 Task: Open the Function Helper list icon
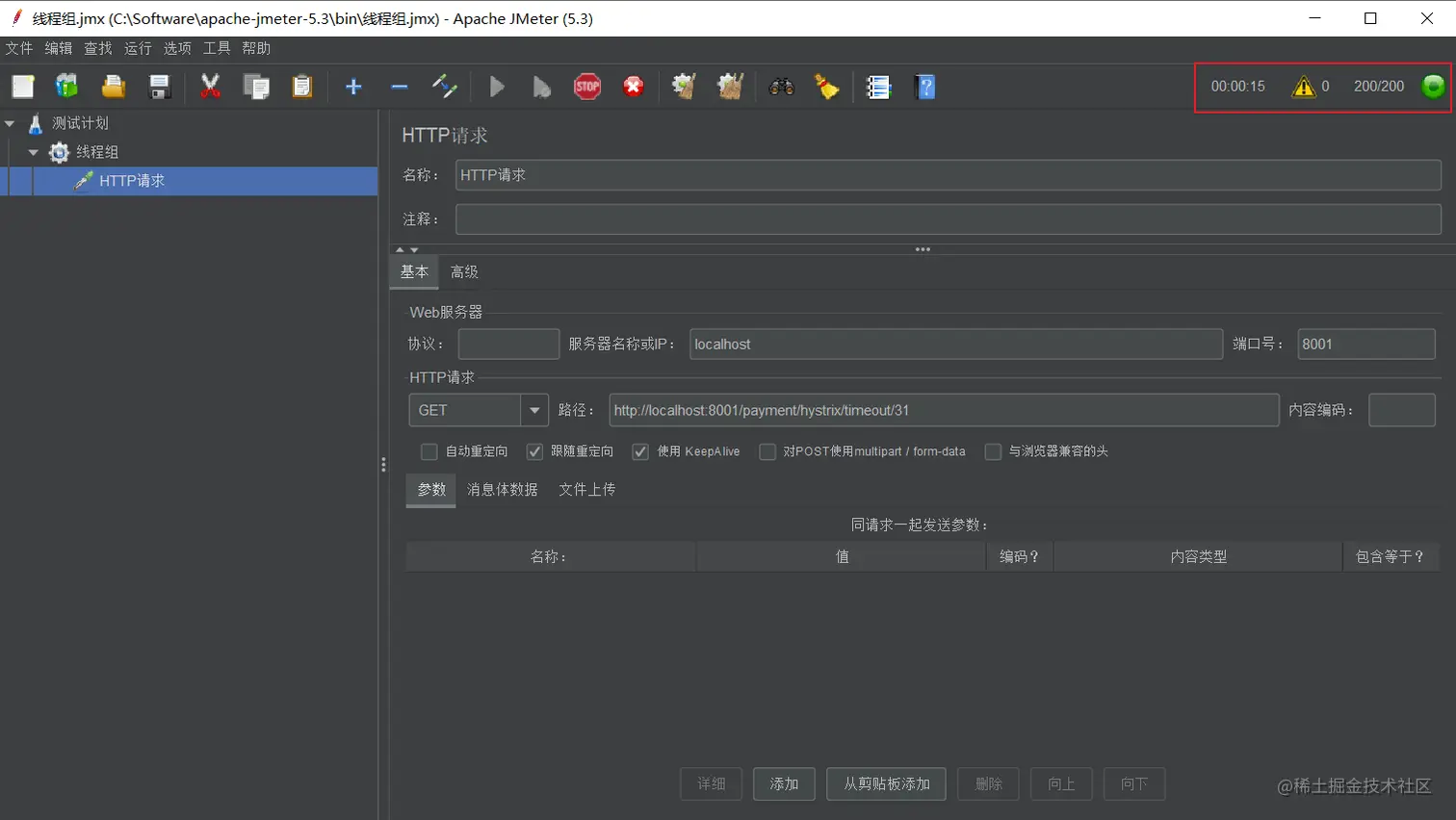(878, 87)
